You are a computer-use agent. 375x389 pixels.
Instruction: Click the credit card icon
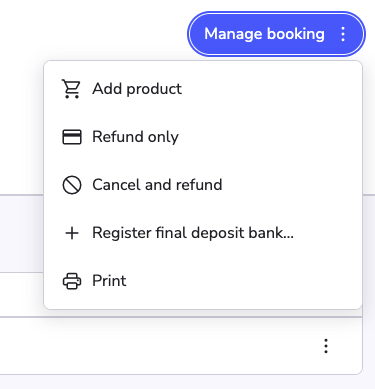(x=72, y=137)
